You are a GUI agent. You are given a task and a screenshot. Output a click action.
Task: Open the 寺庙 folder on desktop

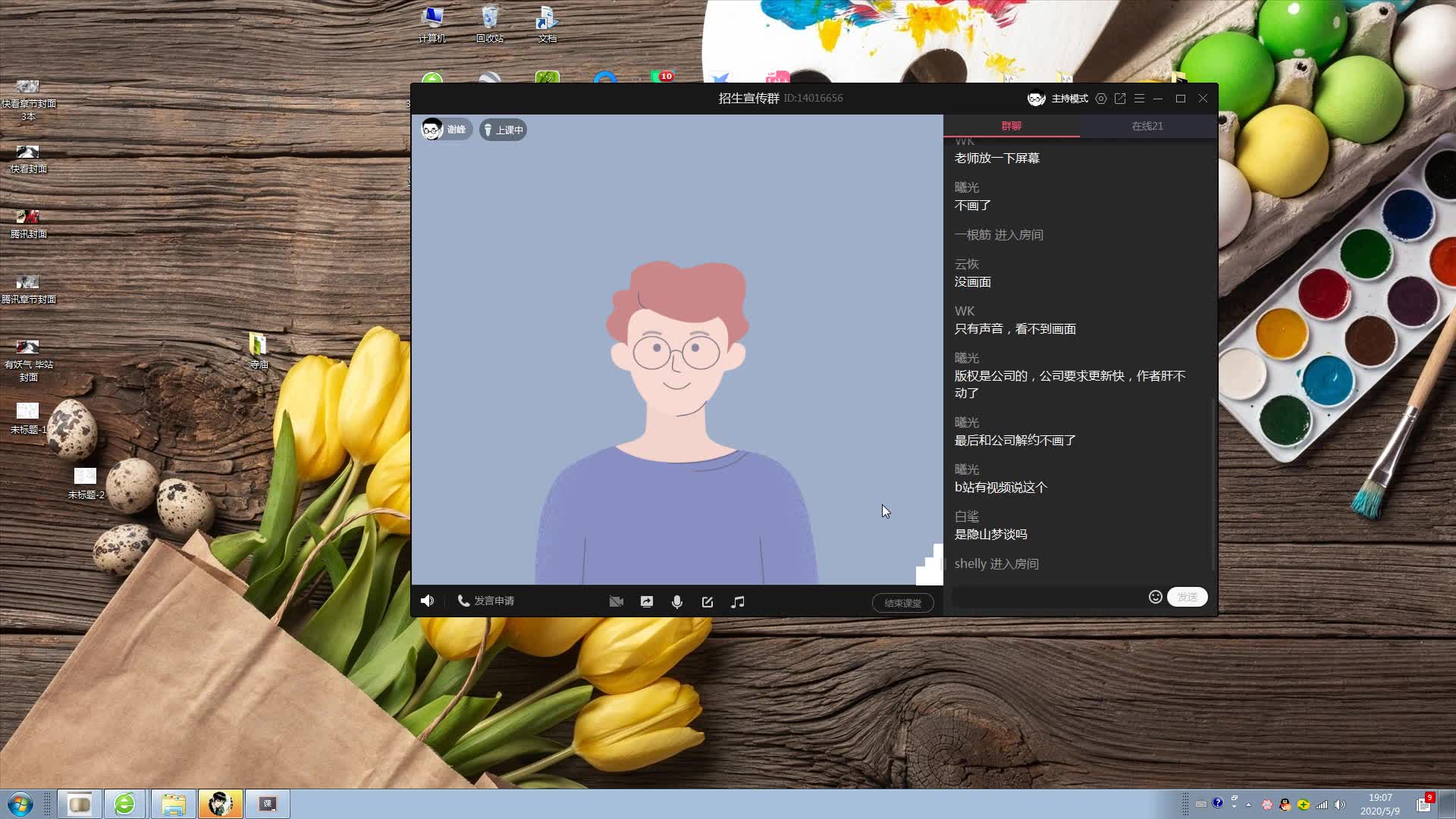(x=259, y=351)
